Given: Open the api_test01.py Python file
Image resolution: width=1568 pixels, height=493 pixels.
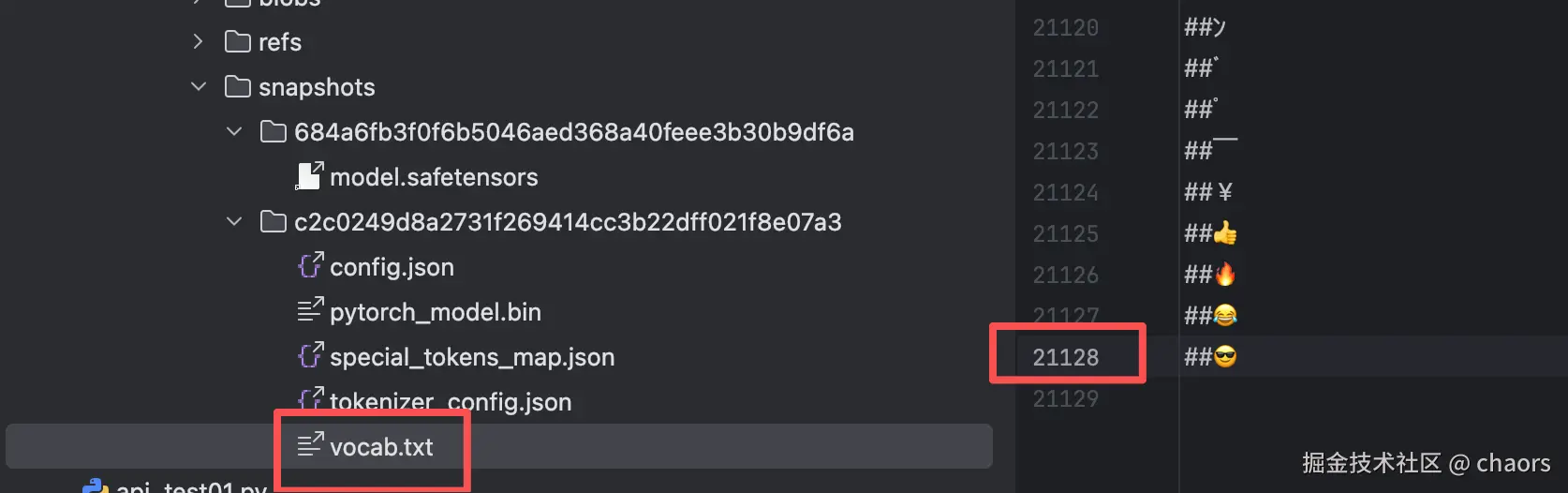Looking at the screenshot, I should click(x=192, y=486).
